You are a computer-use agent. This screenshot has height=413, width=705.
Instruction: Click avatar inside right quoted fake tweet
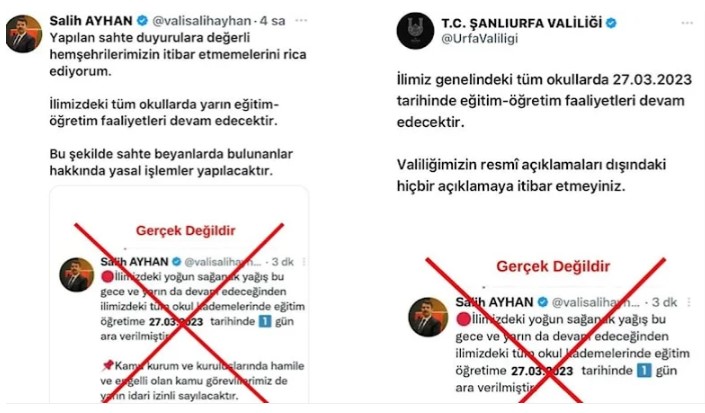tap(428, 317)
